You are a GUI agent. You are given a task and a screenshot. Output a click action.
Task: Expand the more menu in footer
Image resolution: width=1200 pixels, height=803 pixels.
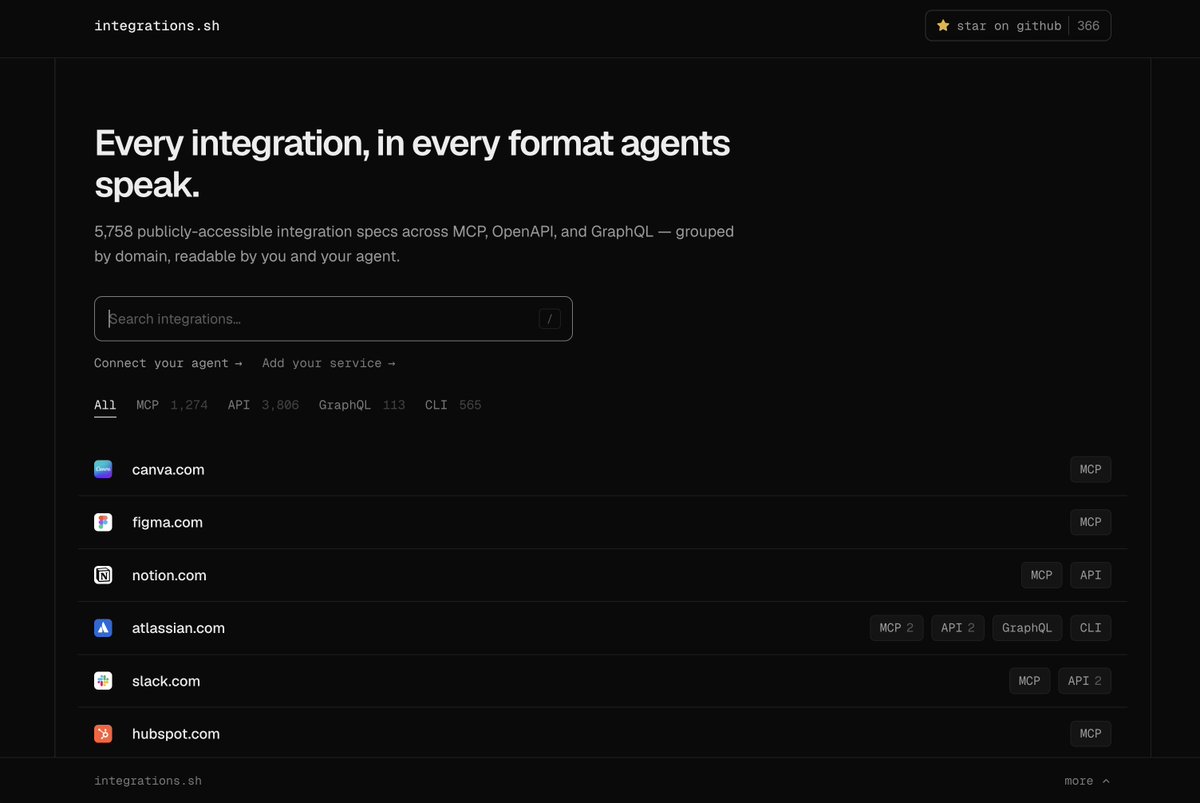[1087, 781]
